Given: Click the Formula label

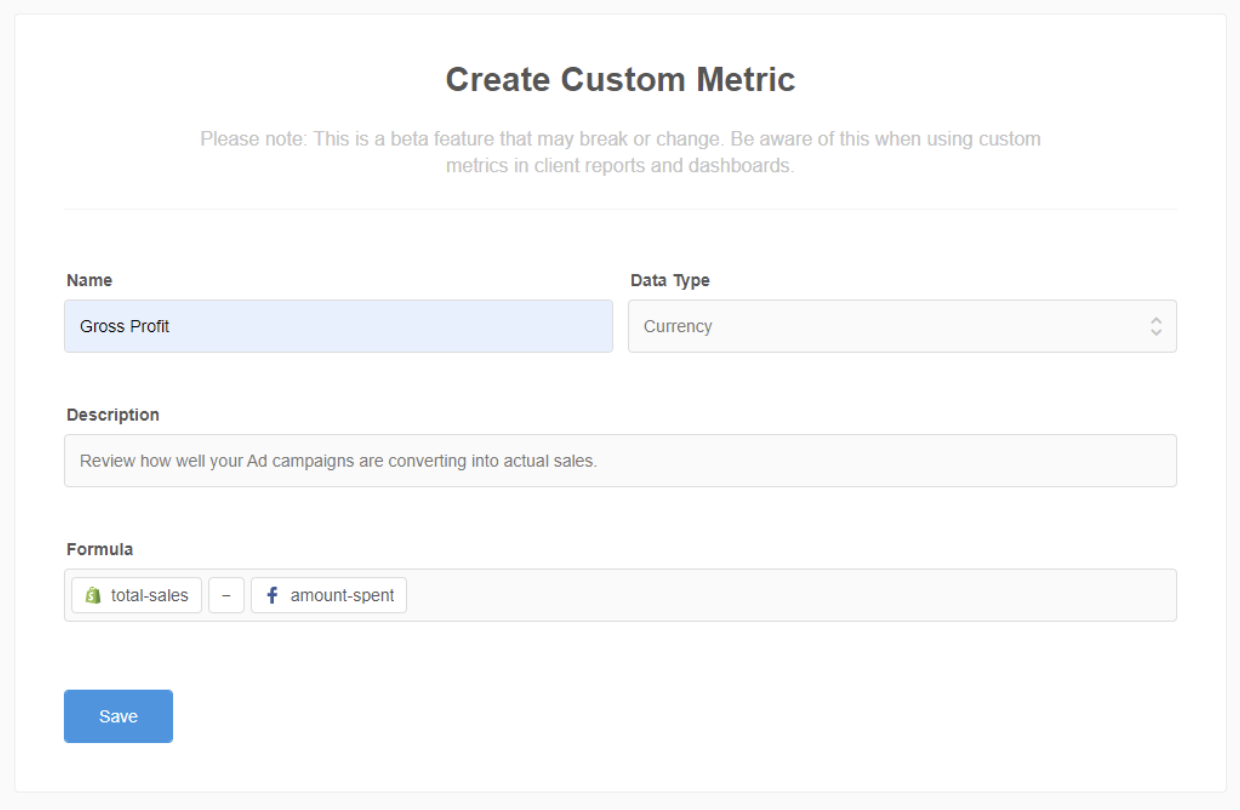Looking at the screenshot, I should [x=100, y=549].
